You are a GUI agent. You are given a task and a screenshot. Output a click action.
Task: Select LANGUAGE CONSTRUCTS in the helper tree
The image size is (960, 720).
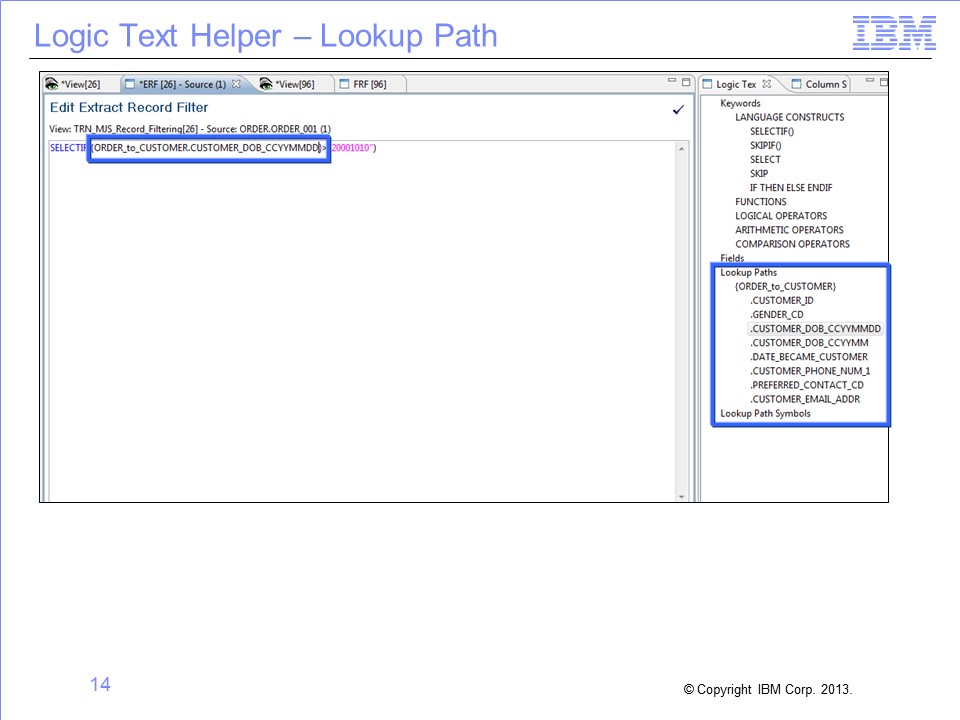789,118
